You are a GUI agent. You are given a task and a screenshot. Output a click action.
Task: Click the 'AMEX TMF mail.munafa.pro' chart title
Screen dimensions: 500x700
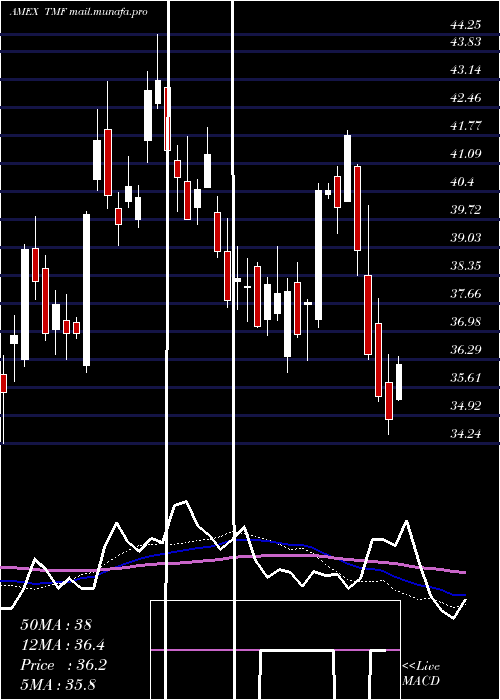pos(78,12)
